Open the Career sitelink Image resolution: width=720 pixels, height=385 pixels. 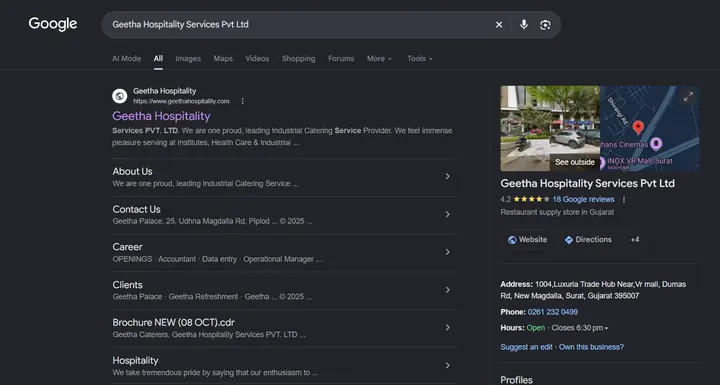point(128,247)
